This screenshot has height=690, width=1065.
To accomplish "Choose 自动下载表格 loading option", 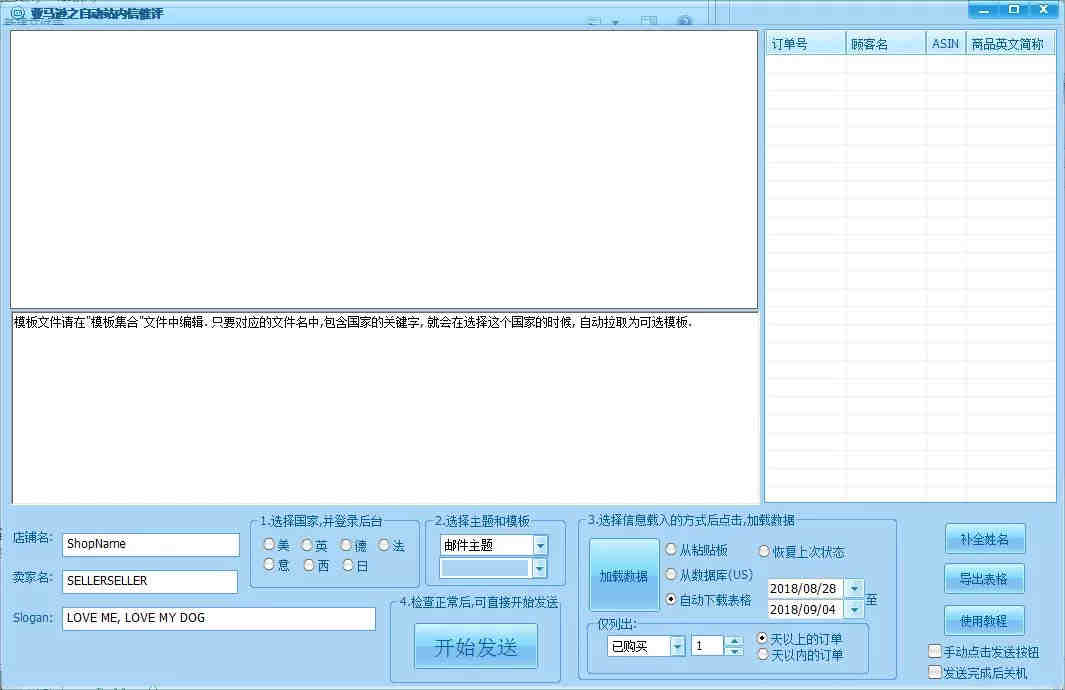I will click(671, 599).
